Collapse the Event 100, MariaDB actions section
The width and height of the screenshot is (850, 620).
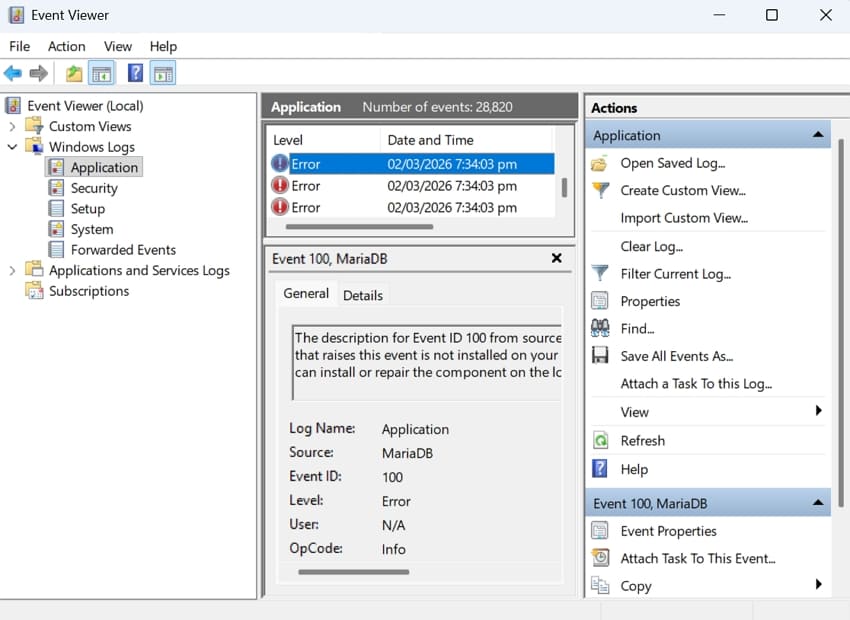(x=818, y=503)
